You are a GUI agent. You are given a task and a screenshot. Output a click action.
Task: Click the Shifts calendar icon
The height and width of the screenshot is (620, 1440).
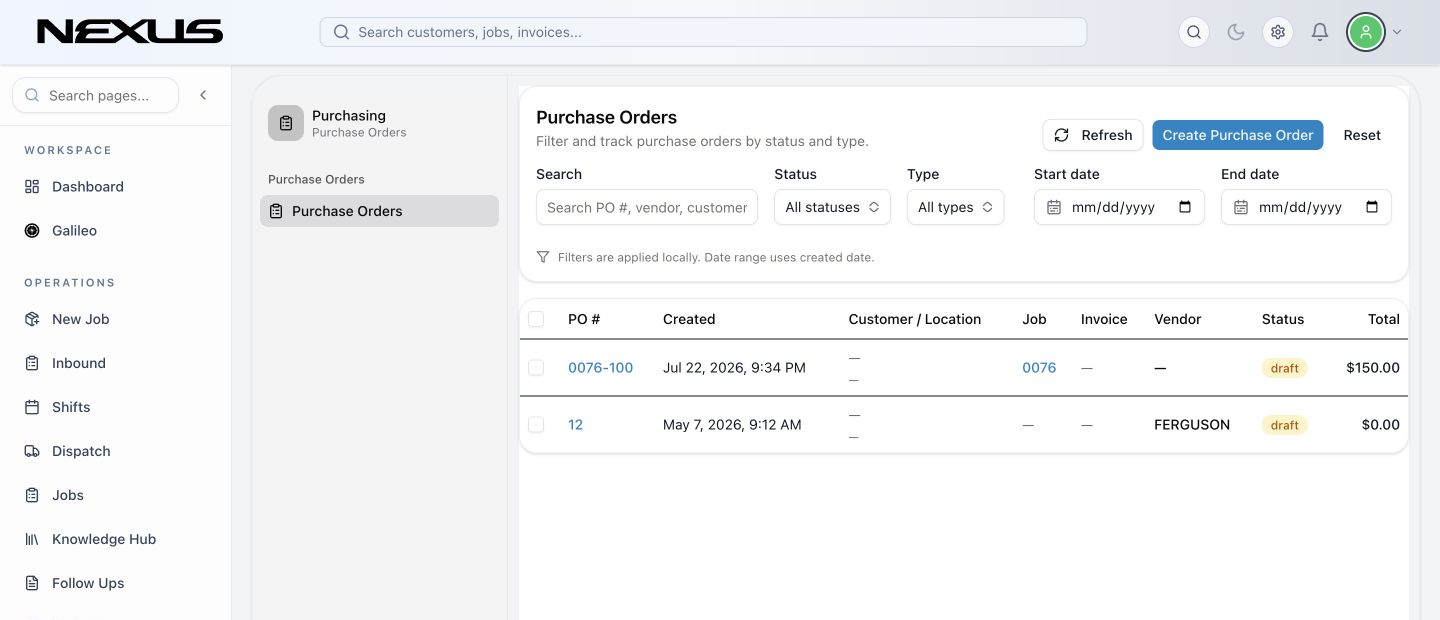(x=32, y=407)
